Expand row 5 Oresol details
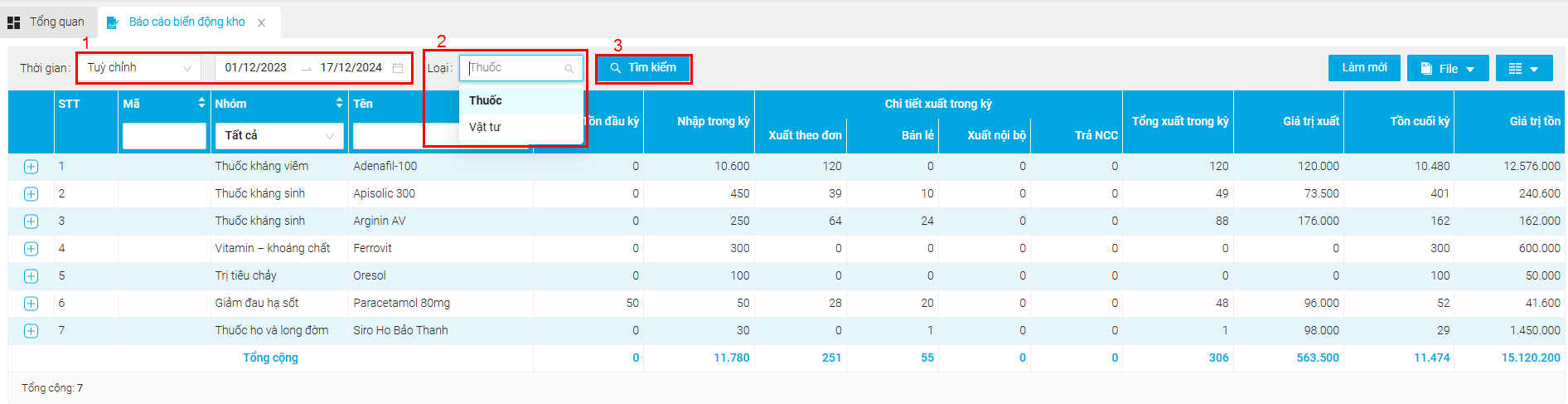This screenshot has height=404, width=1568. tap(31, 276)
